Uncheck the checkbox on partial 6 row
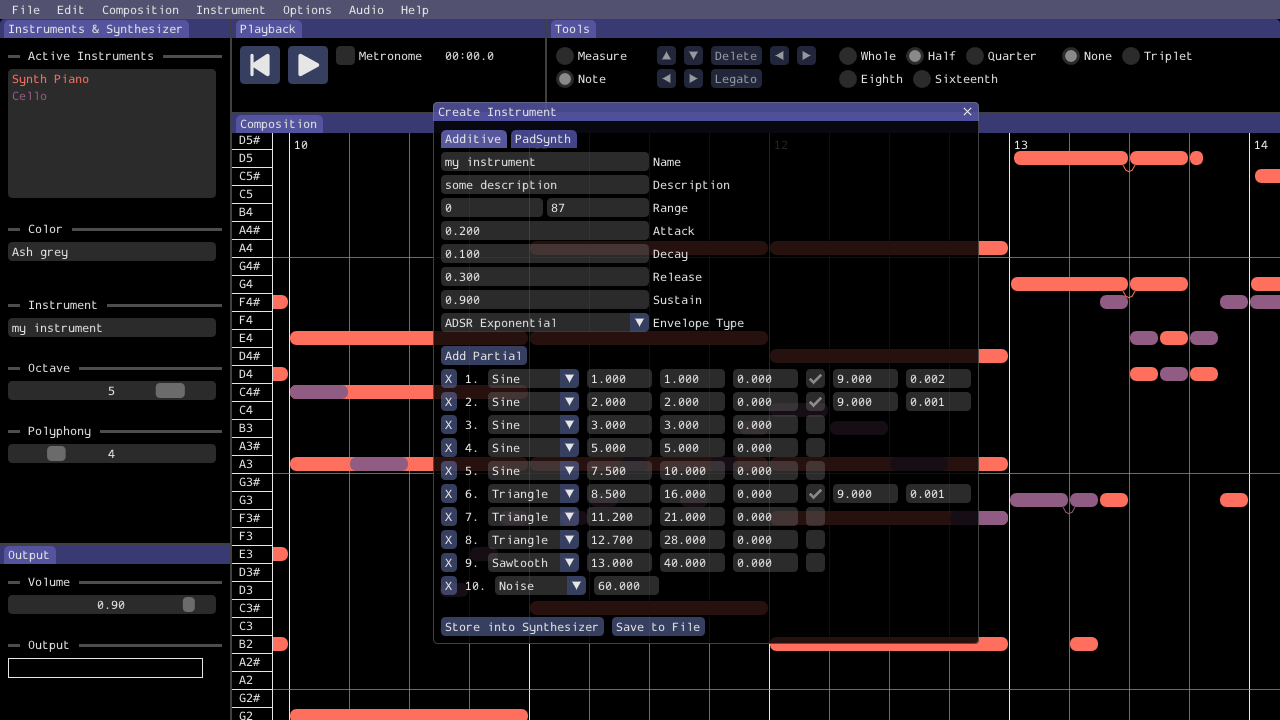The image size is (1280, 720). (815, 494)
